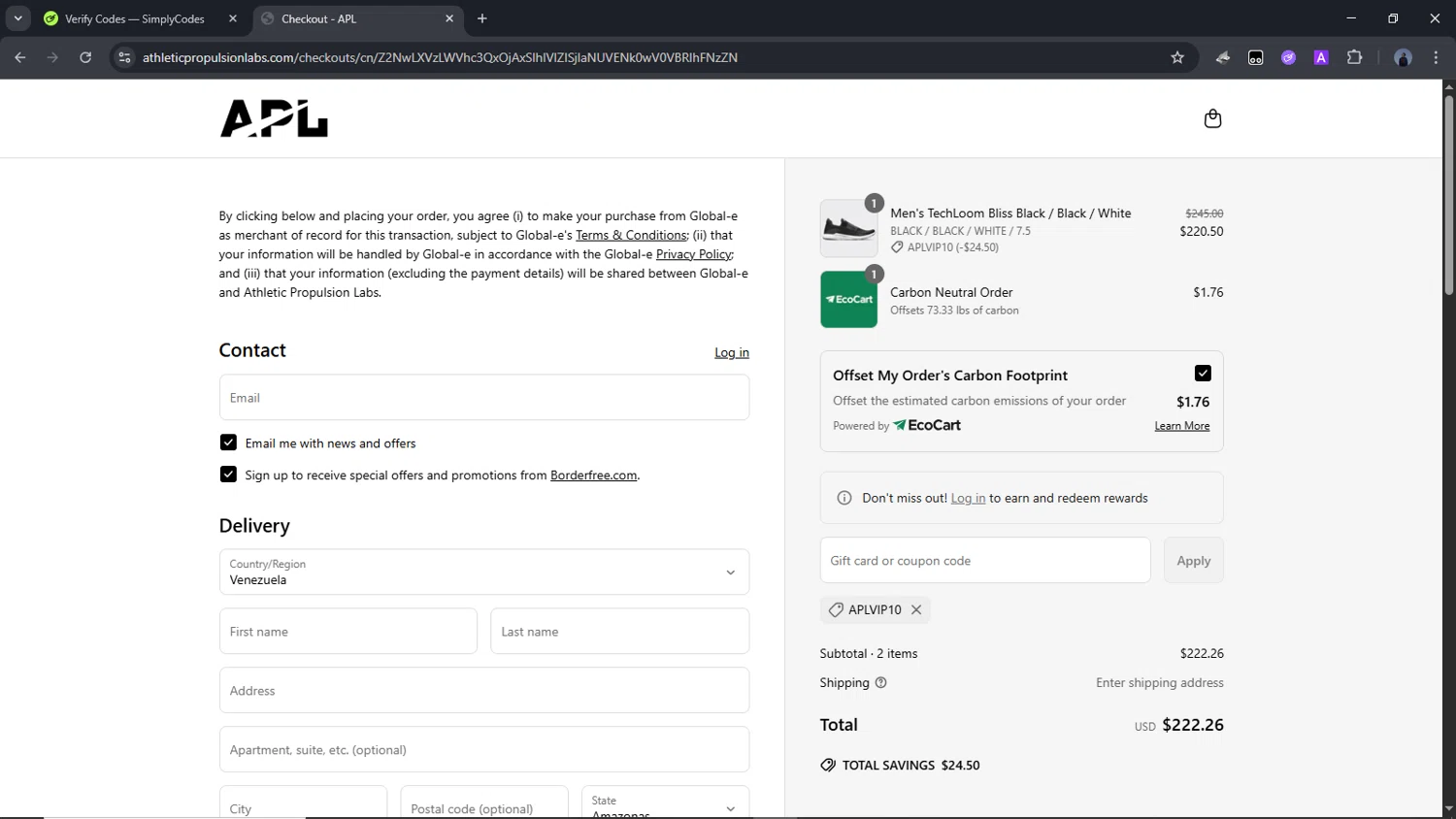
Task: Open the tab search dropdown arrow
Action: click(17, 18)
